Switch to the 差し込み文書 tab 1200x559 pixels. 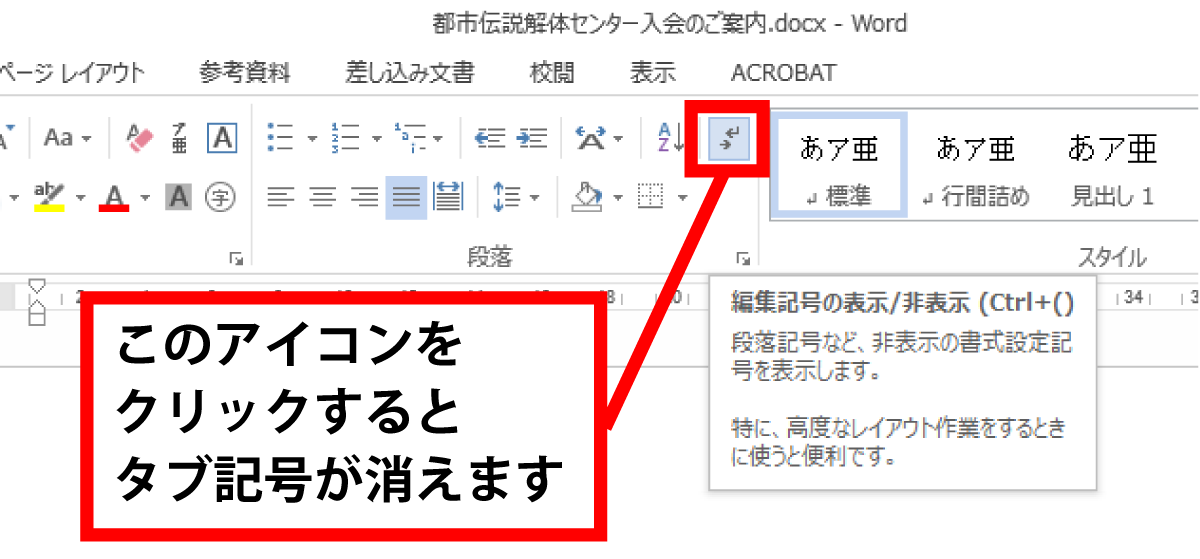point(411,73)
